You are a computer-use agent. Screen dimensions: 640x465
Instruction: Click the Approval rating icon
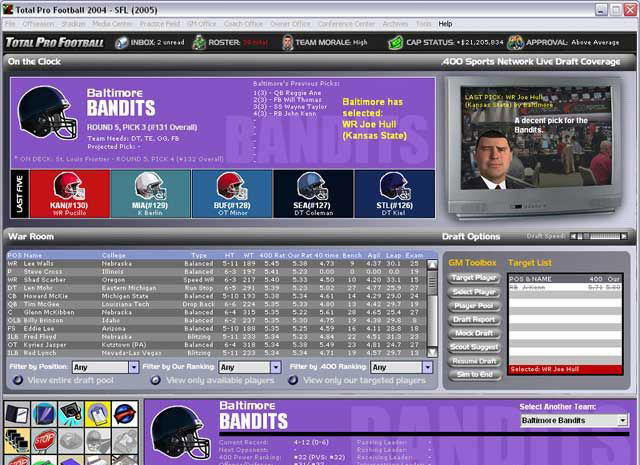515,43
